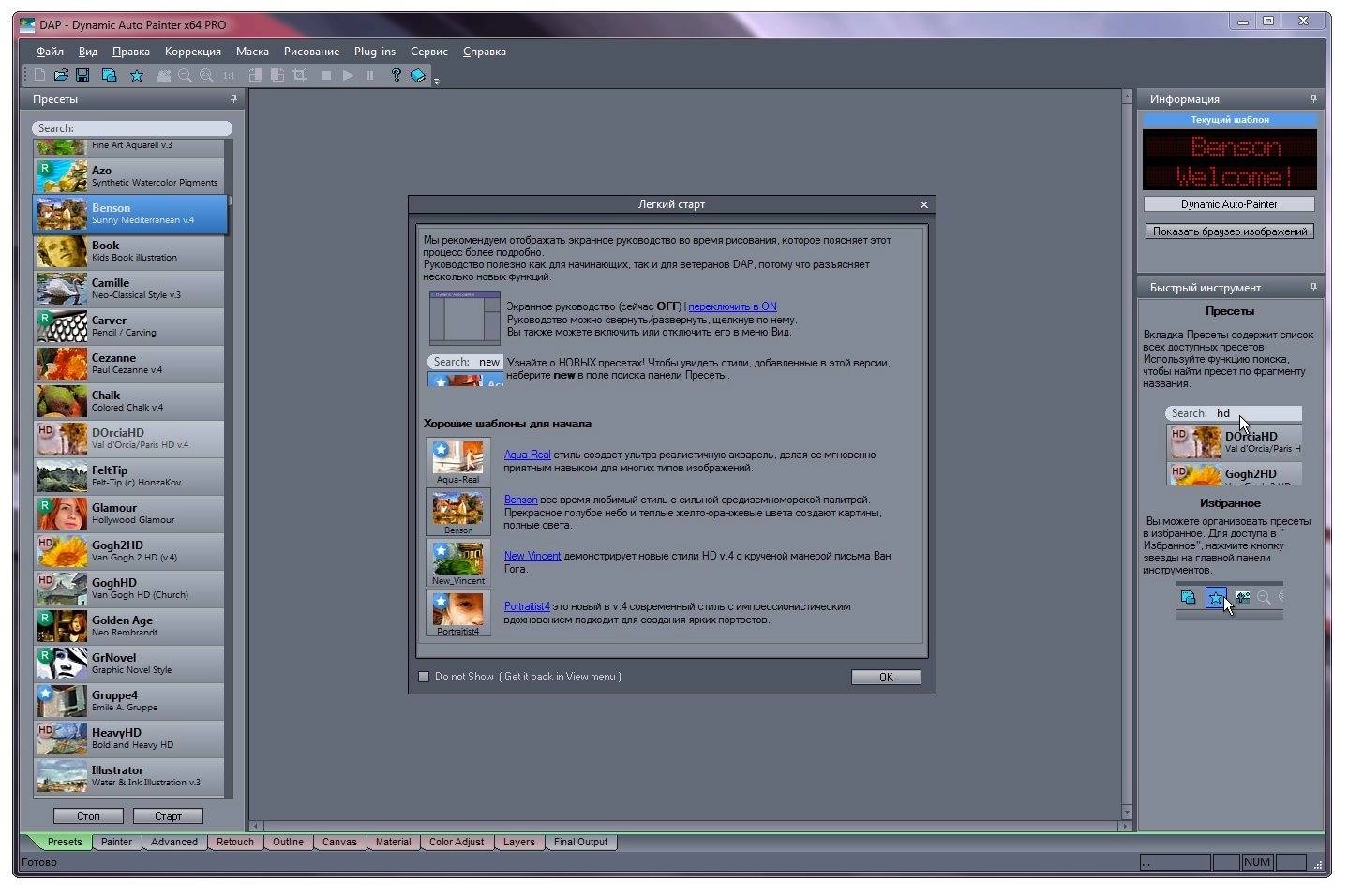Viewport: 1348px width, 896px height.
Task: Select the Golden Age preset
Action: (130, 626)
